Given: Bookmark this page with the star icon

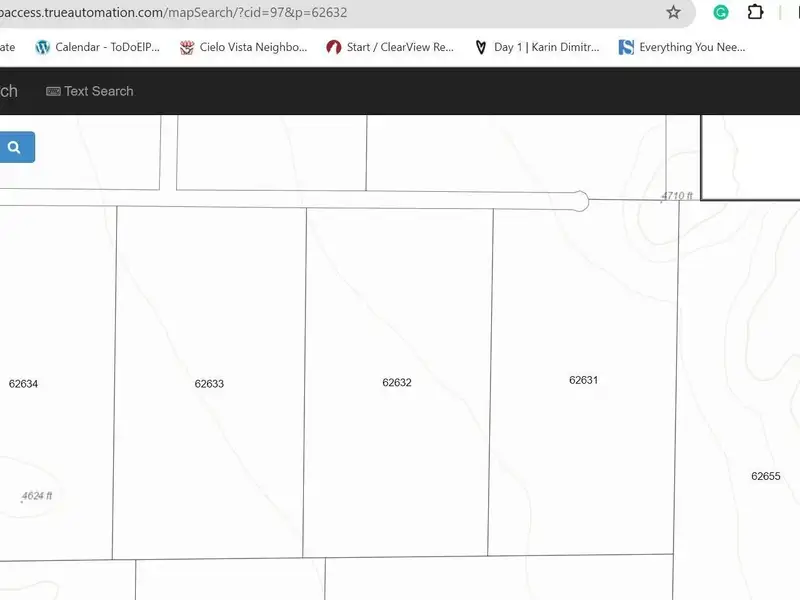Looking at the screenshot, I should 673,13.
